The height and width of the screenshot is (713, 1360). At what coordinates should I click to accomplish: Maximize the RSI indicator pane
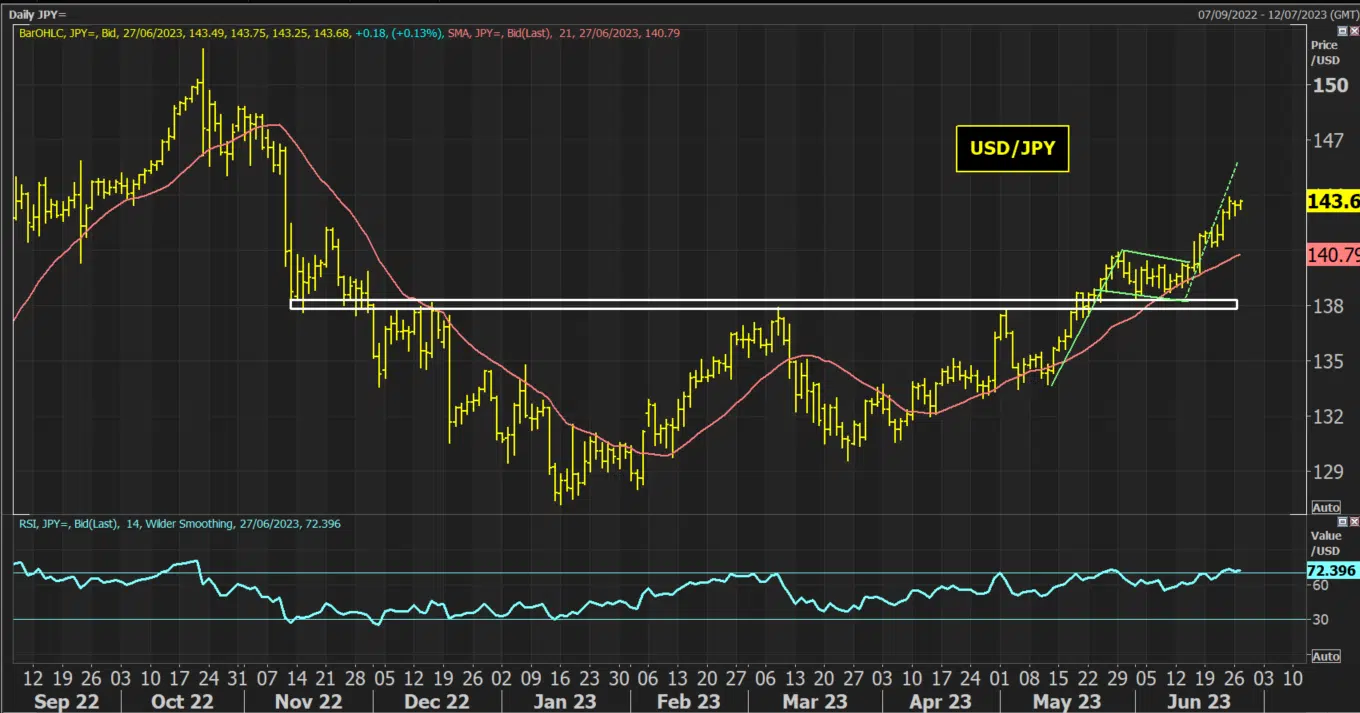[x=1342, y=522]
